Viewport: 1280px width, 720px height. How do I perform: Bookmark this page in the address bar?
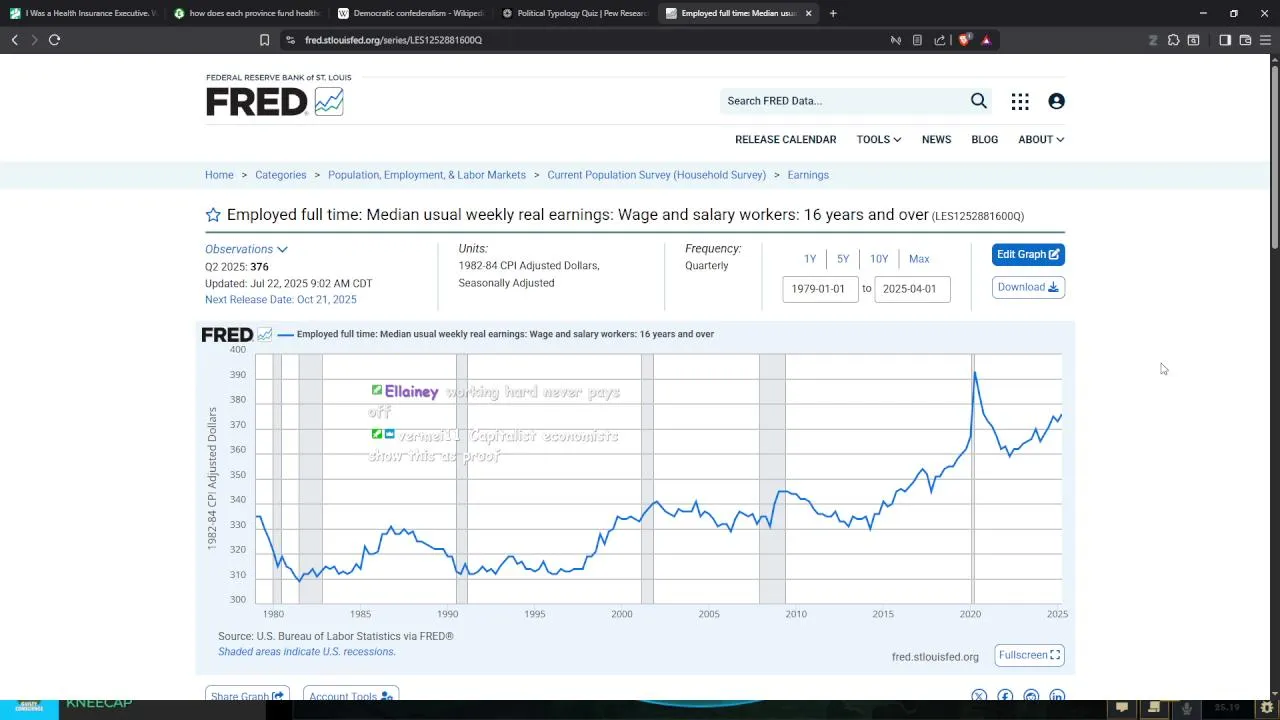(x=264, y=40)
